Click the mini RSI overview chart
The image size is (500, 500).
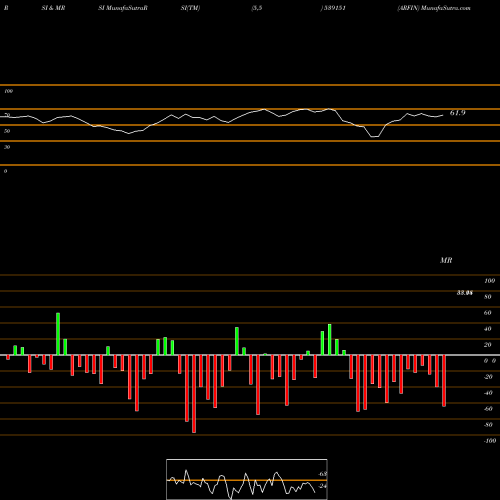[247, 479]
